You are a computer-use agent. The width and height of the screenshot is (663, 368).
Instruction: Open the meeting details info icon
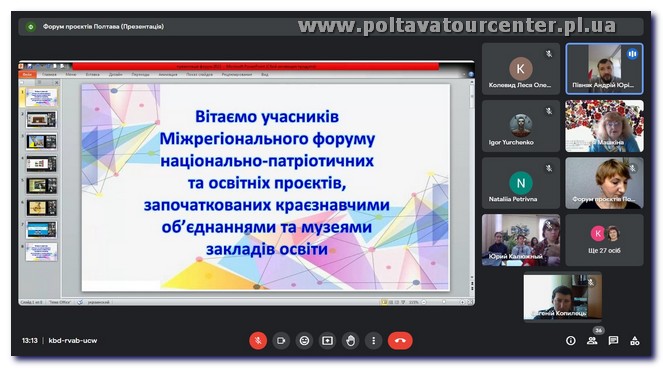coord(571,341)
